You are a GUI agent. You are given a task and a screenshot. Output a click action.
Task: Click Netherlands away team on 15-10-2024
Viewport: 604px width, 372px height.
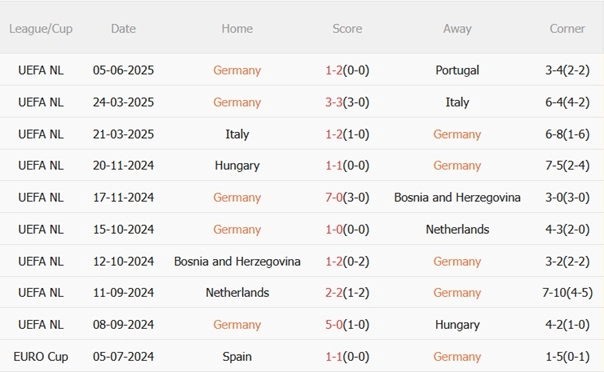click(x=457, y=230)
